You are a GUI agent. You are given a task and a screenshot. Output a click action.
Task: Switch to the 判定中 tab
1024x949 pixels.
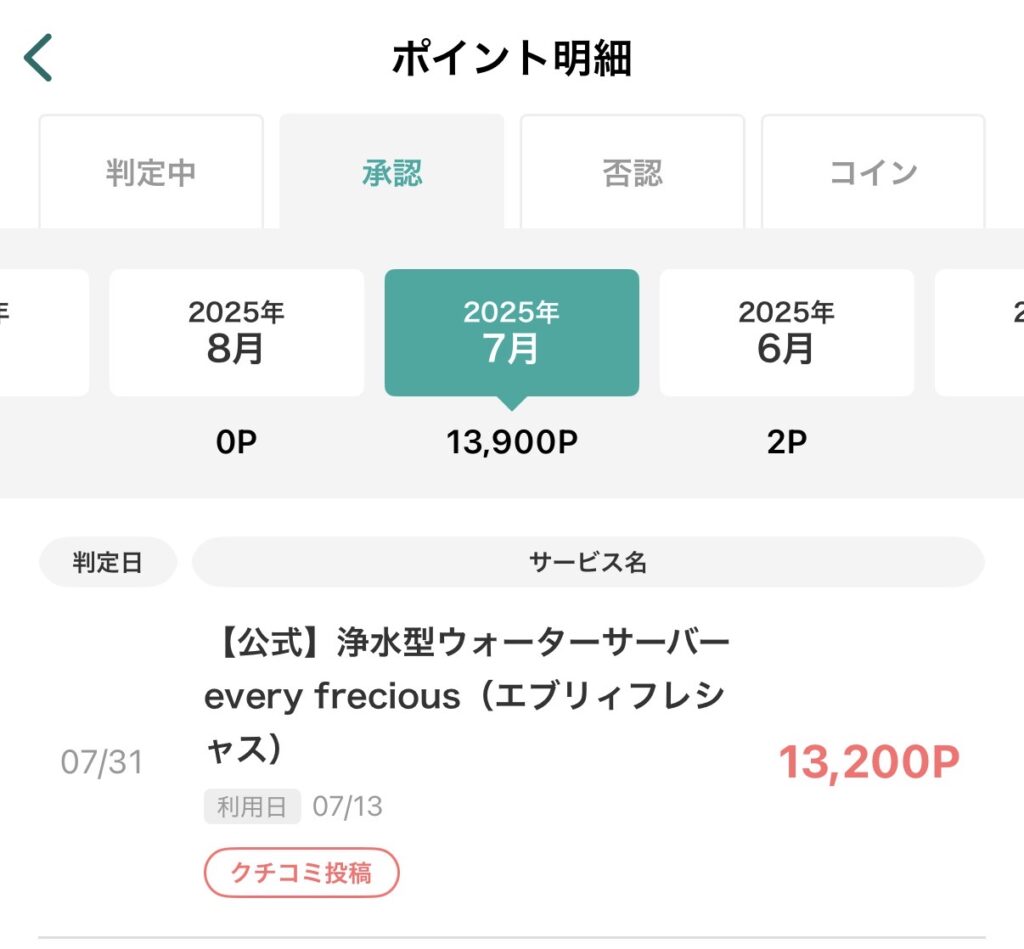pyautogui.click(x=151, y=173)
